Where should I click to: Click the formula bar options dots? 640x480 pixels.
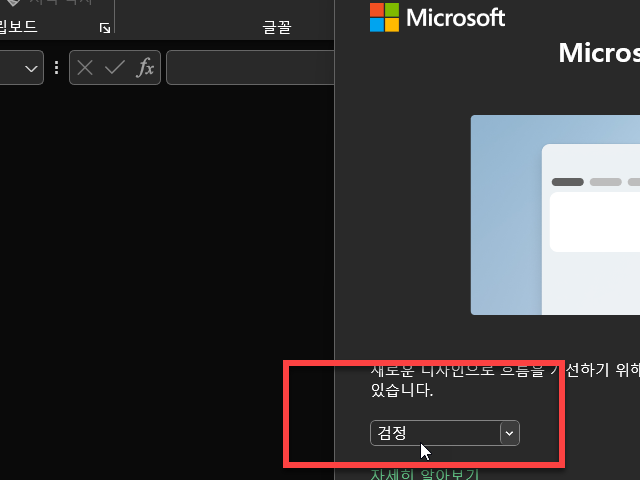[x=56, y=68]
